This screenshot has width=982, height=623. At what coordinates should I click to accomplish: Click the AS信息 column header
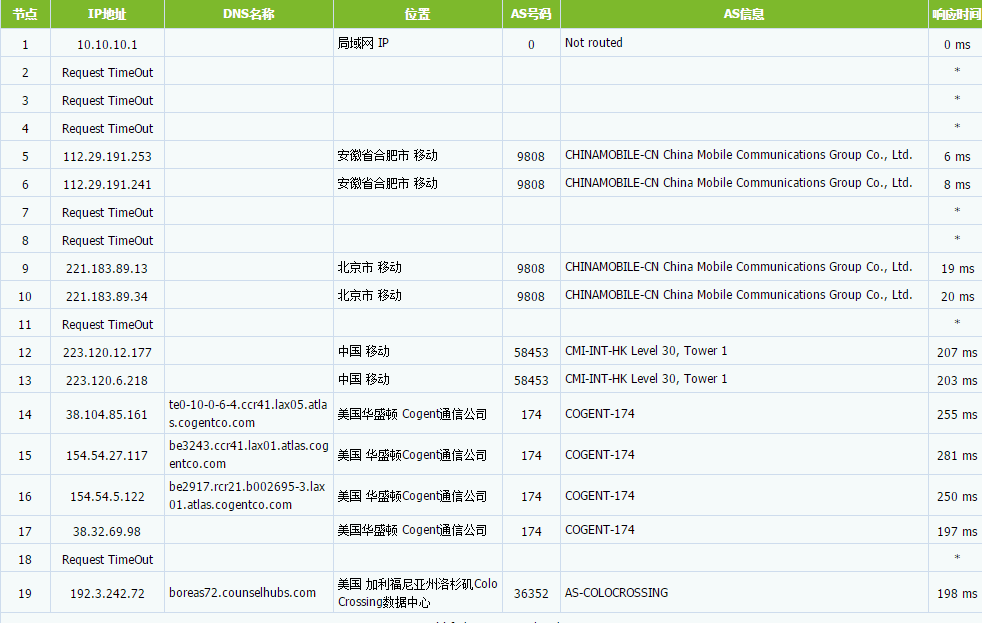[x=744, y=14]
